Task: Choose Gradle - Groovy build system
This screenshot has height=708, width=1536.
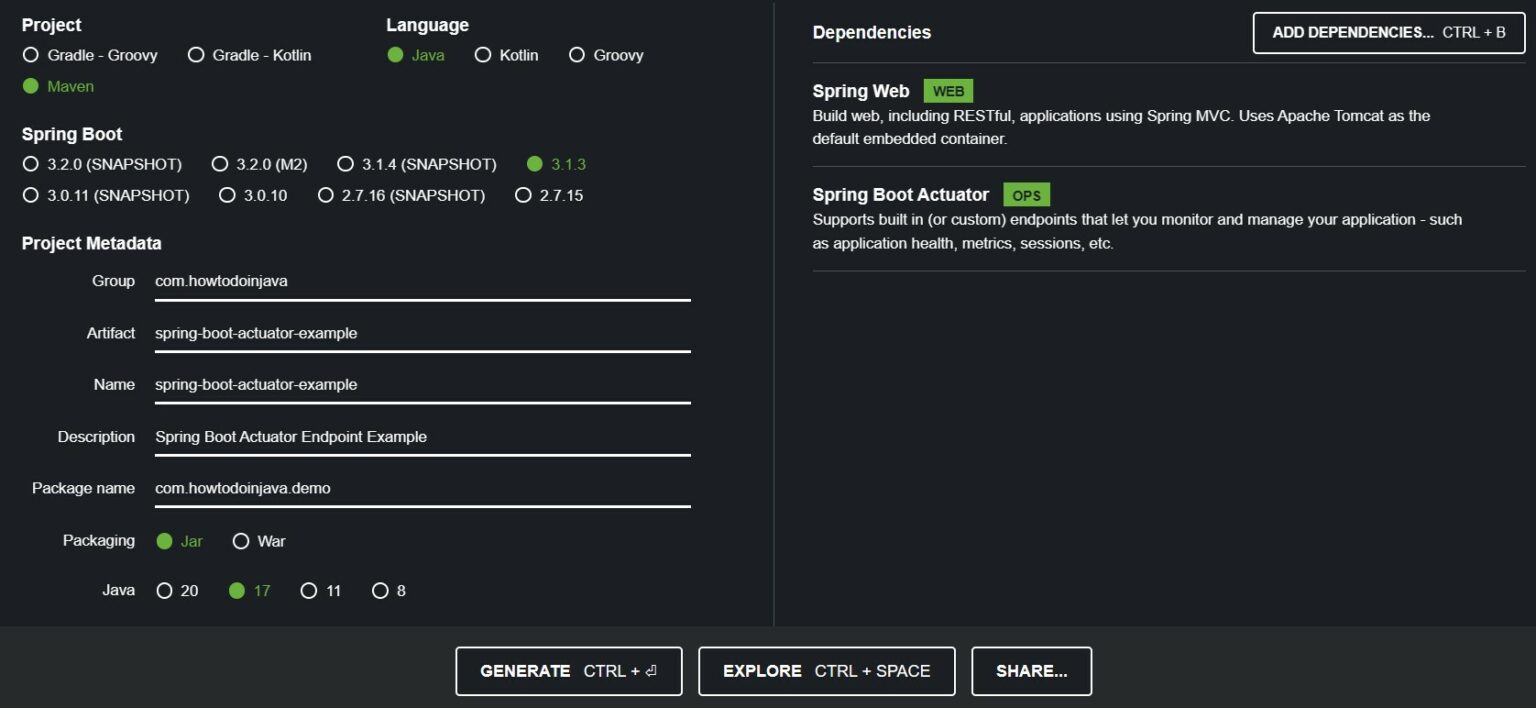Action: [x=31, y=55]
